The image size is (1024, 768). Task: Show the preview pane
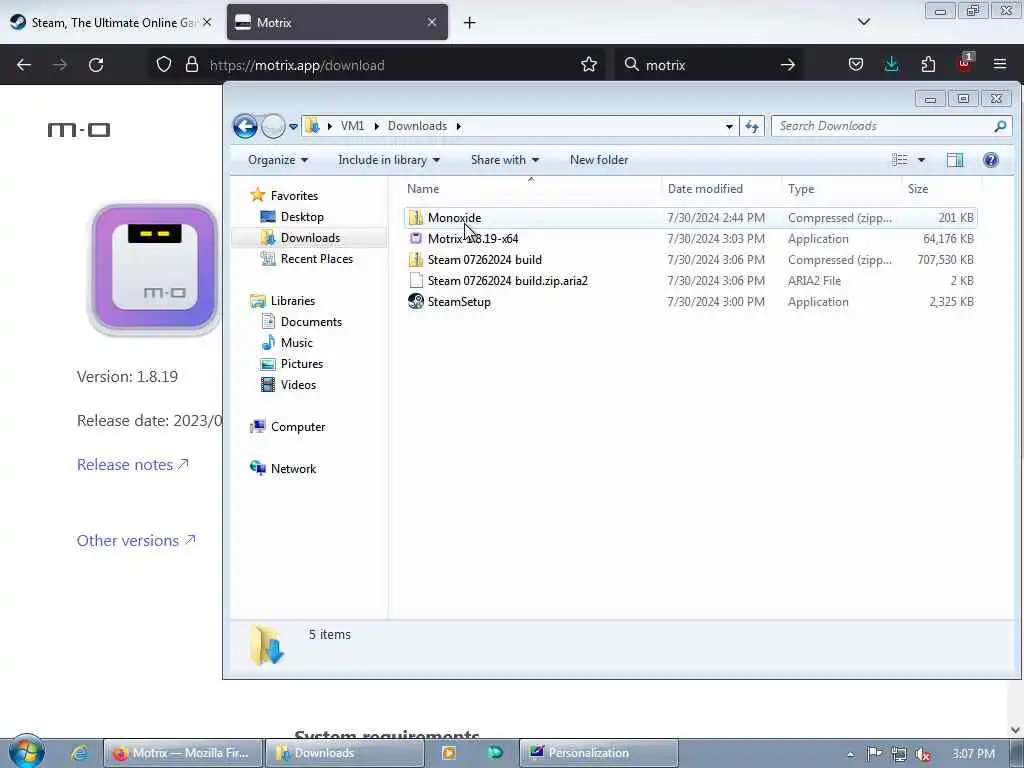click(x=955, y=160)
